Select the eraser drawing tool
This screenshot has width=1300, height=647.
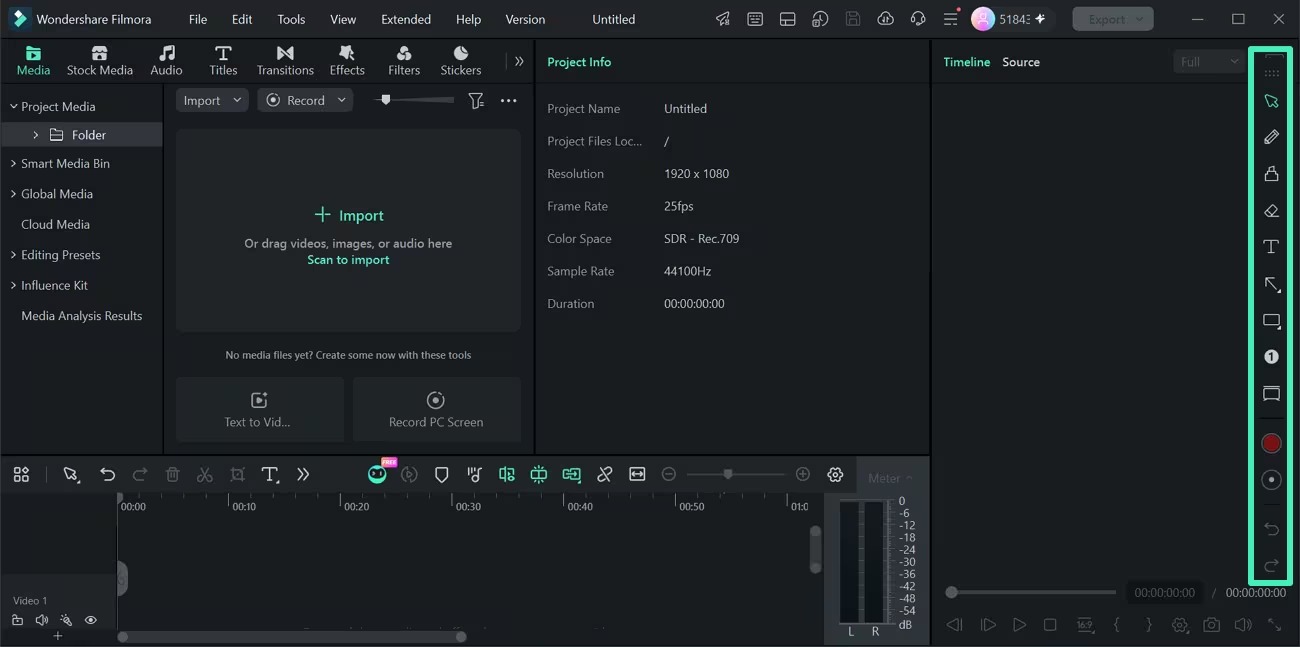(x=1271, y=211)
